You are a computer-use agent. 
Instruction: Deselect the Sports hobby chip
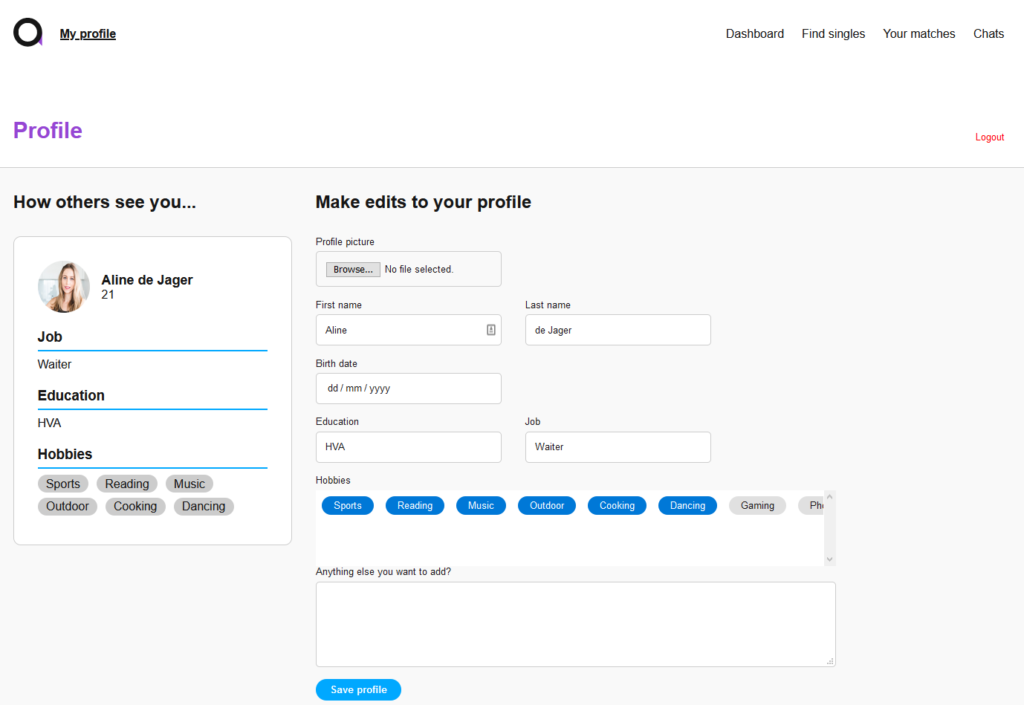pyautogui.click(x=347, y=506)
